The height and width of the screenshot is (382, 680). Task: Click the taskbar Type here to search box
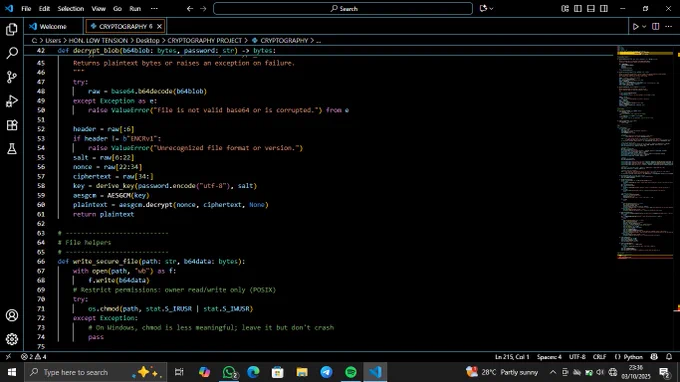pyautogui.click(x=95, y=372)
